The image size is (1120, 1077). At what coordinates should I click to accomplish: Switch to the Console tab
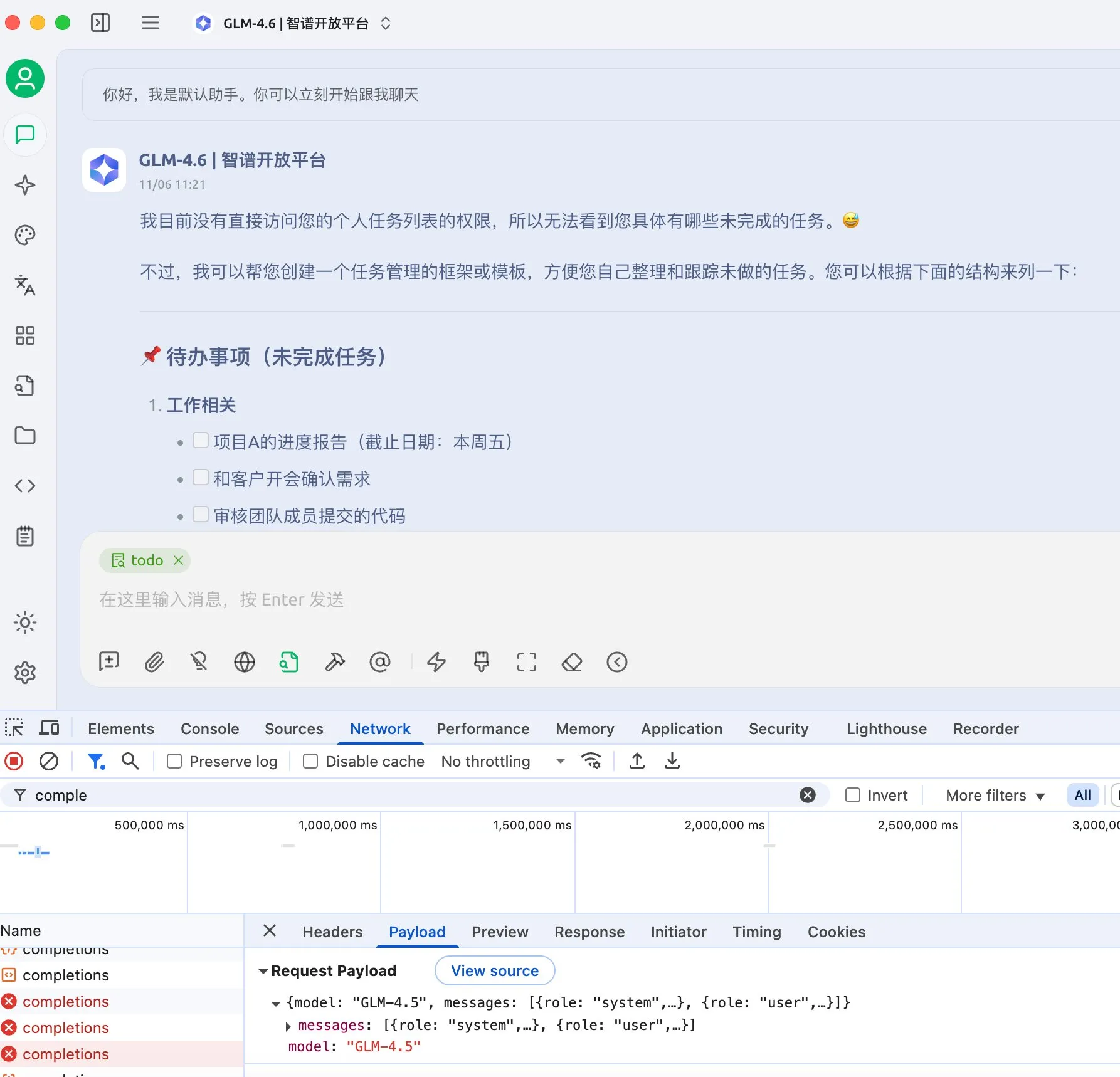209,728
